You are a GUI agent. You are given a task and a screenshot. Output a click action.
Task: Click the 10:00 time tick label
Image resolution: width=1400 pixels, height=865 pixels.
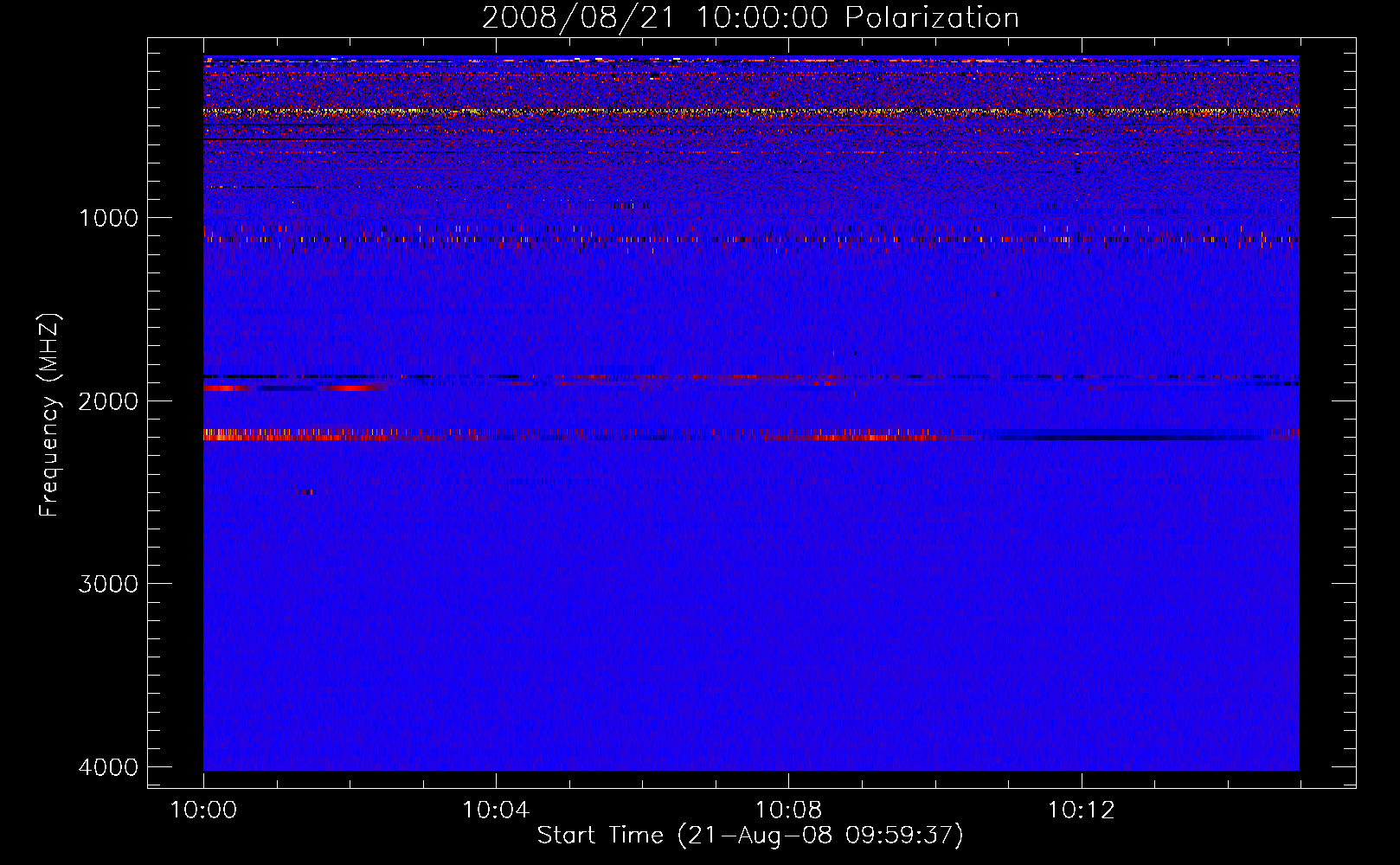[x=203, y=811]
